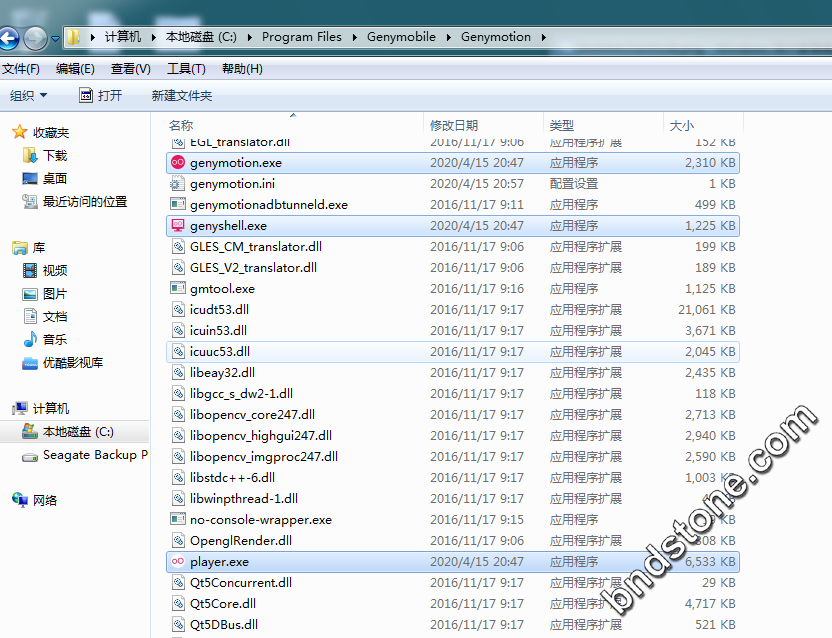This screenshot has width=832, height=638.
Task: Click the 打开 toolbar button
Action: tap(100, 96)
